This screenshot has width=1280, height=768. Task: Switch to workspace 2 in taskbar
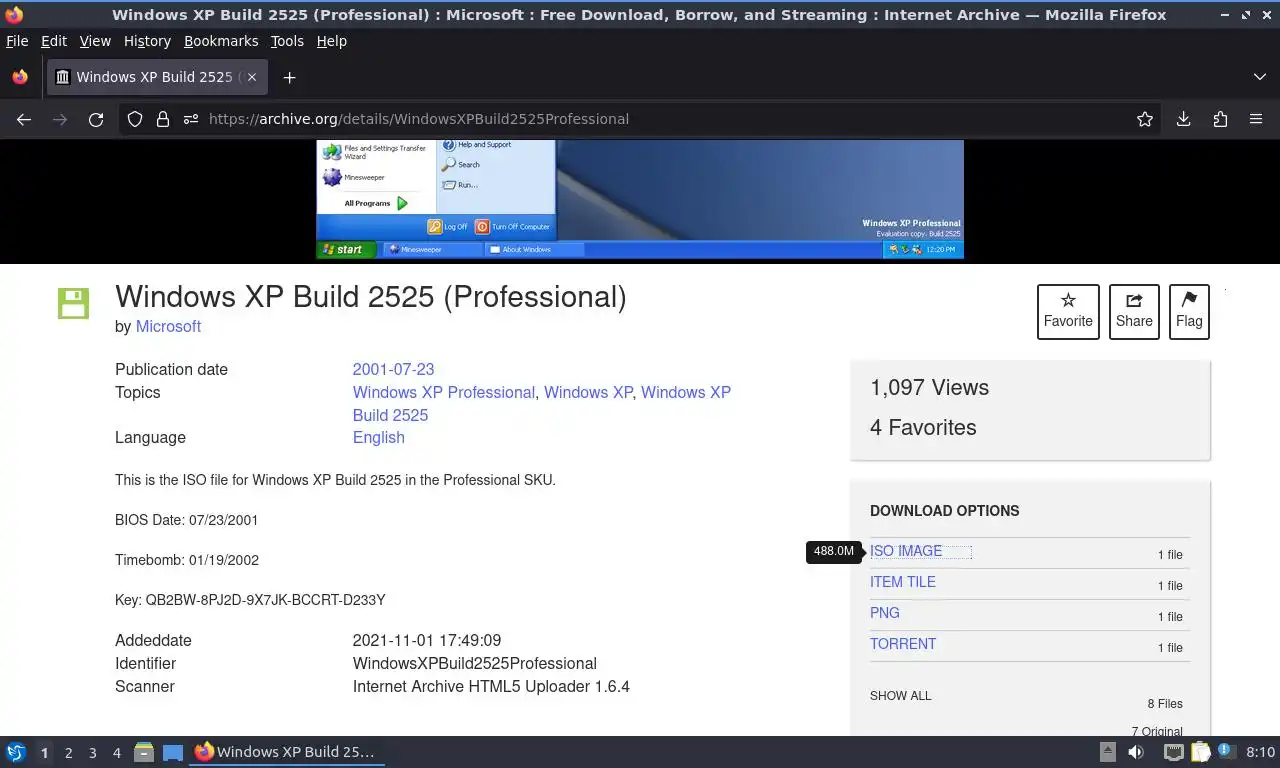[68, 753]
